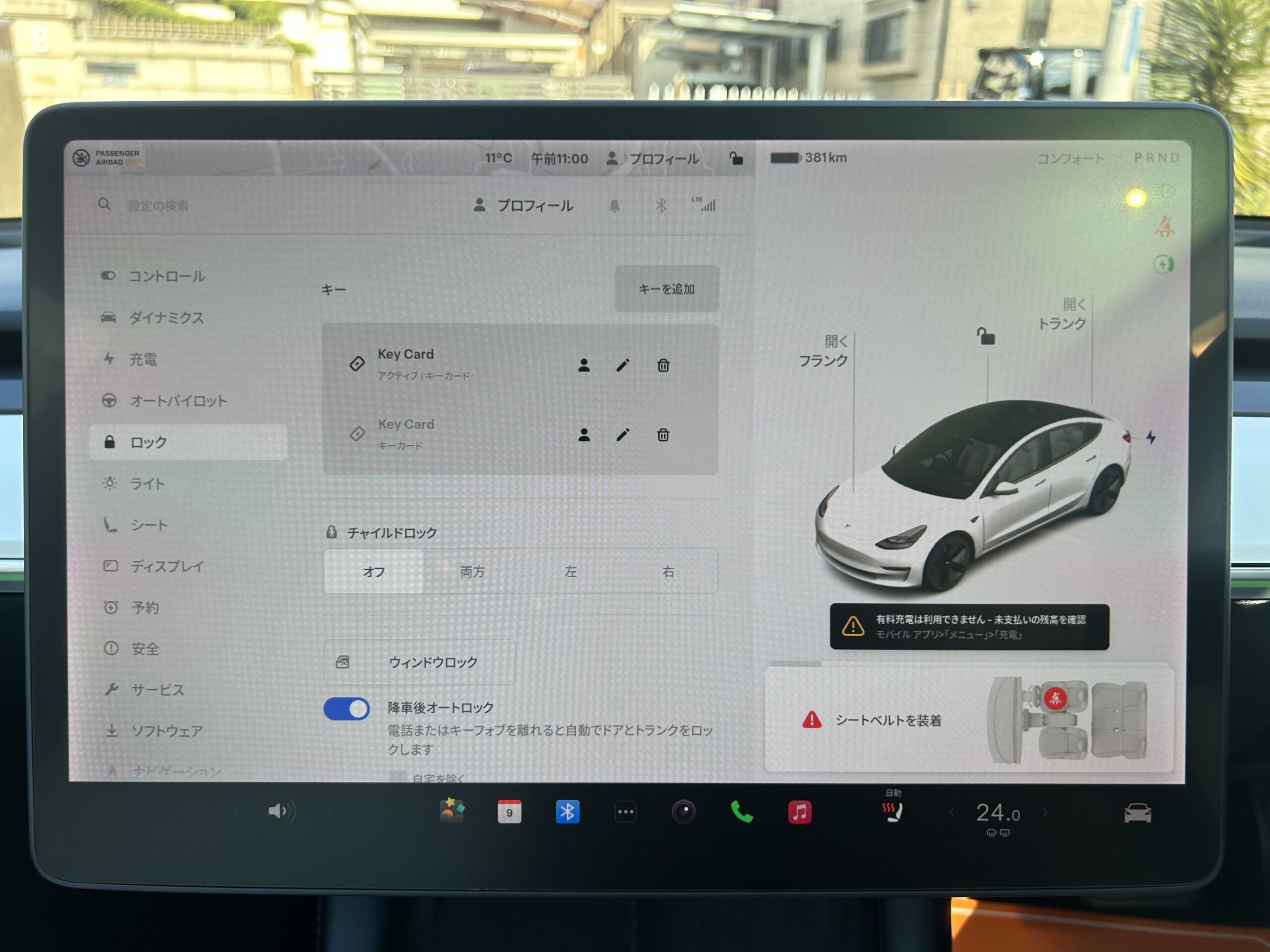
Task: Decrease cabin temperature with left arrow
Action: 951,813
